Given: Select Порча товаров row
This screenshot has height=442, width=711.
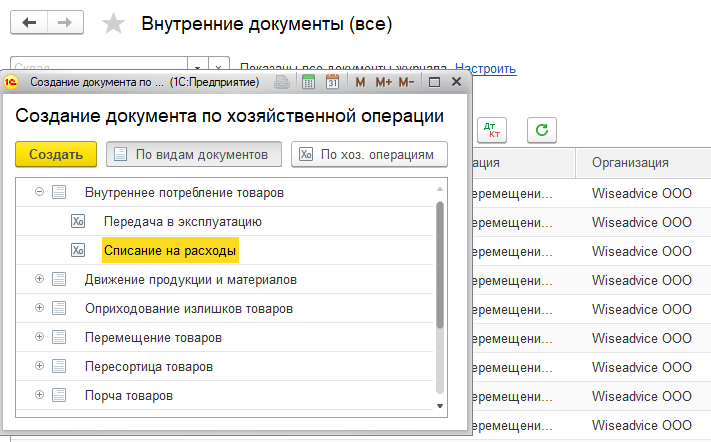Looking at the screenshot, I should pos(225,395).
